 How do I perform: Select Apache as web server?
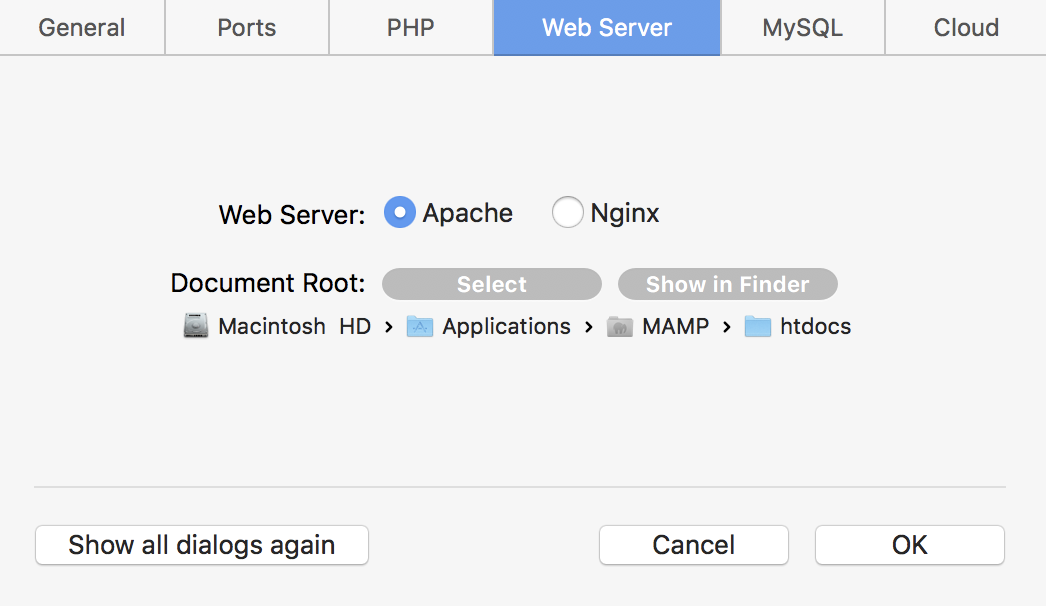click(400, 213)
